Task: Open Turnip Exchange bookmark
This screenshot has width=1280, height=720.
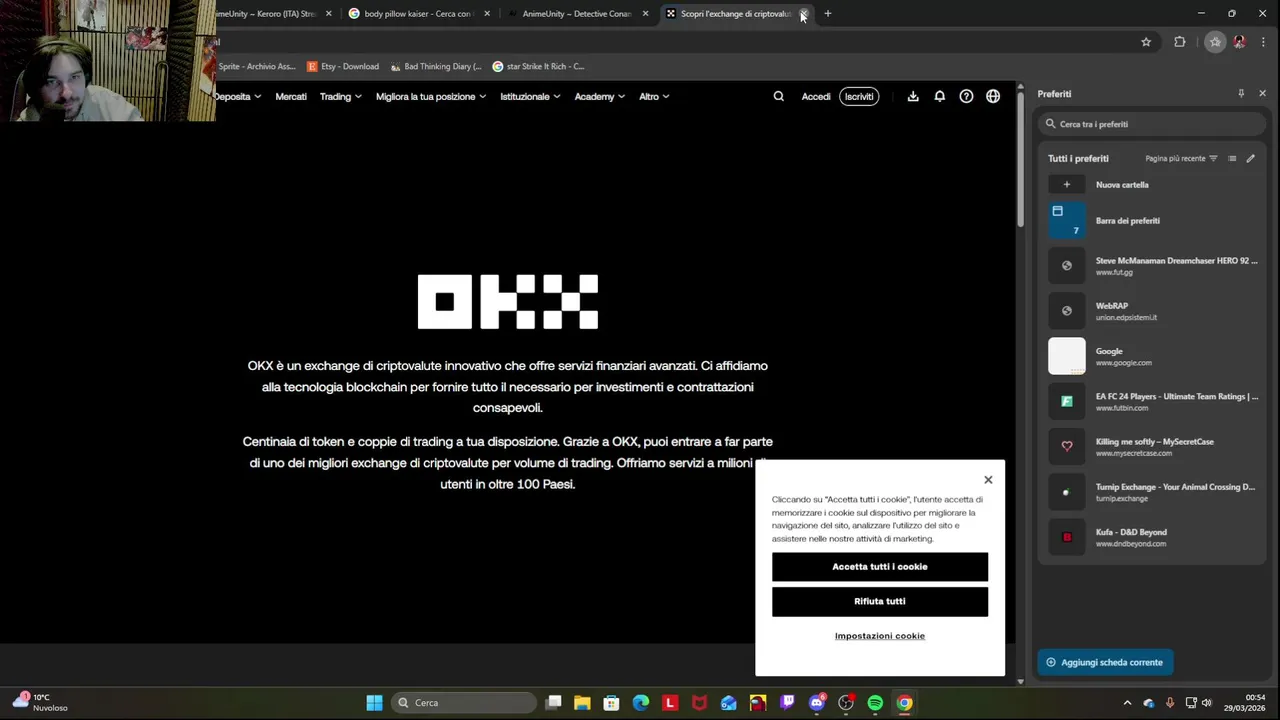Action: click(x=1153, y=492)
